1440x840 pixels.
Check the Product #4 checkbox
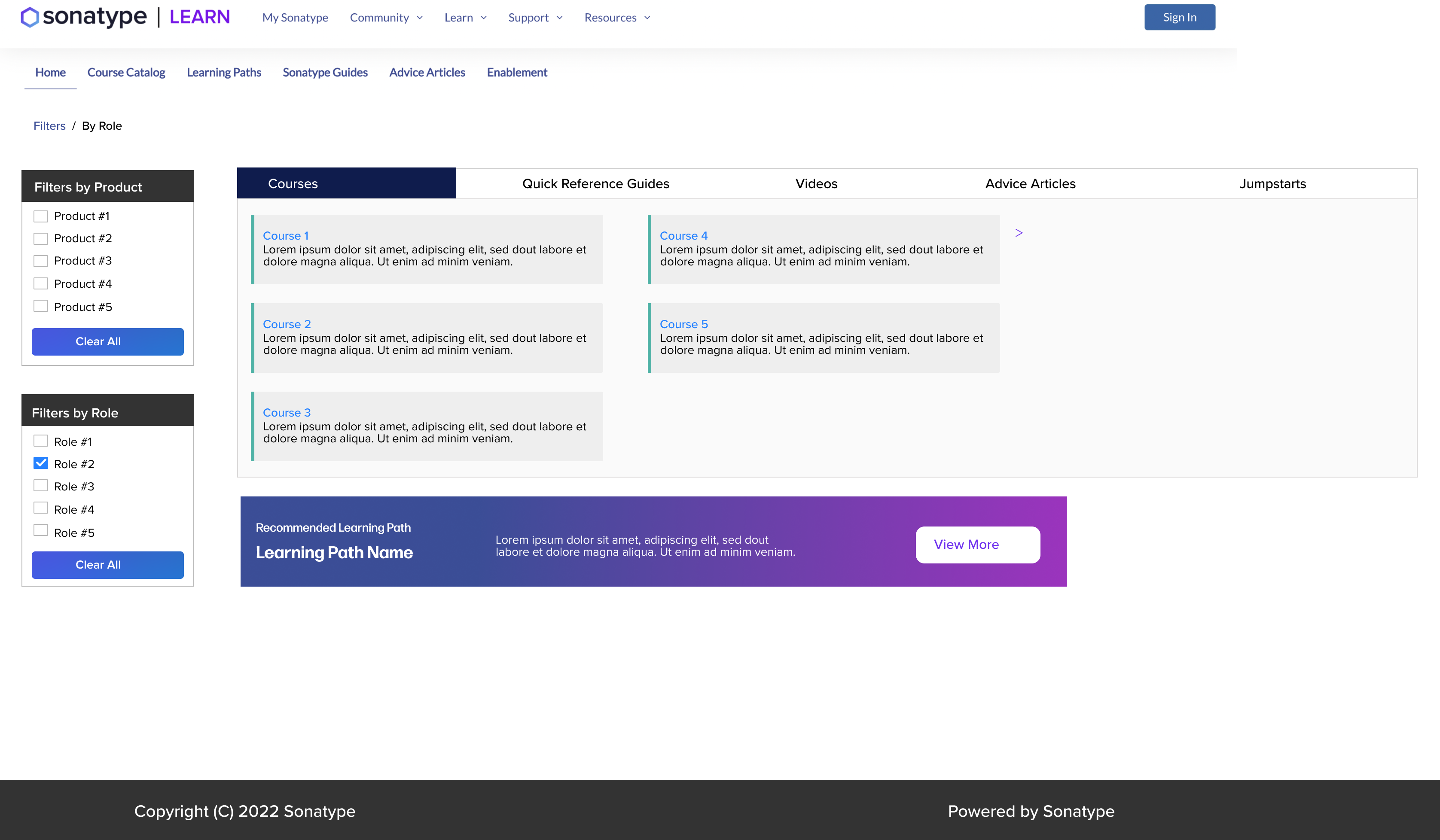point(40,283)
